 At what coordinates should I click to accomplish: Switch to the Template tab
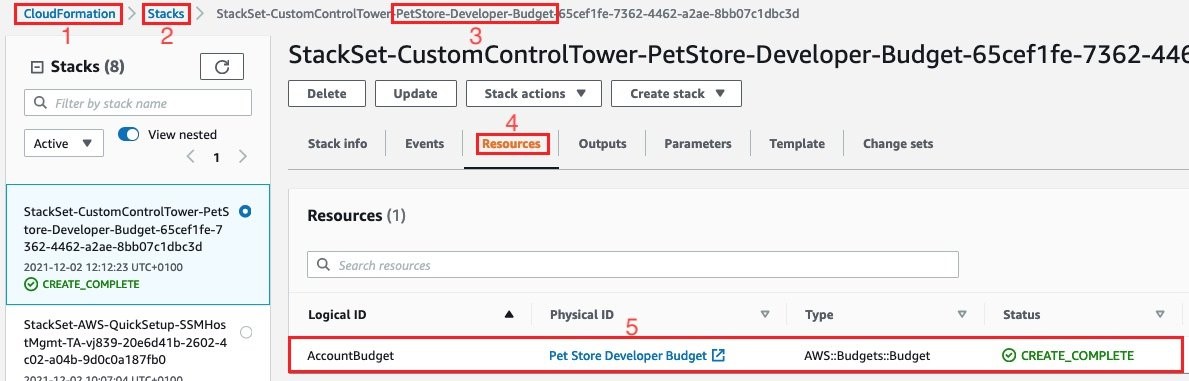(797, 143)
